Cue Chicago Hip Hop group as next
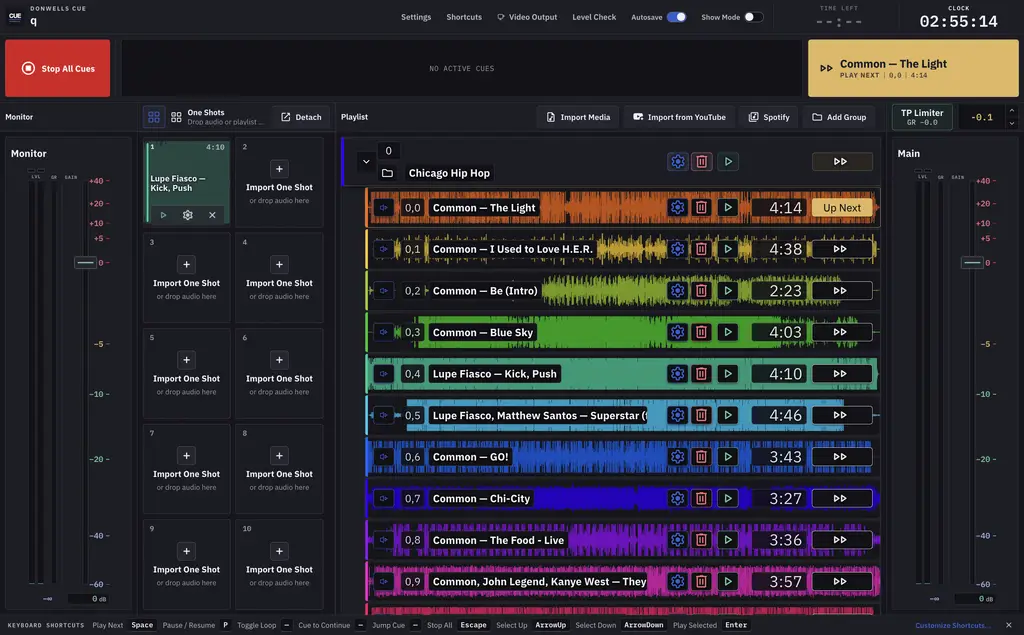The image size is (1024, 635). pyautogui.click(x=842, y=161)
